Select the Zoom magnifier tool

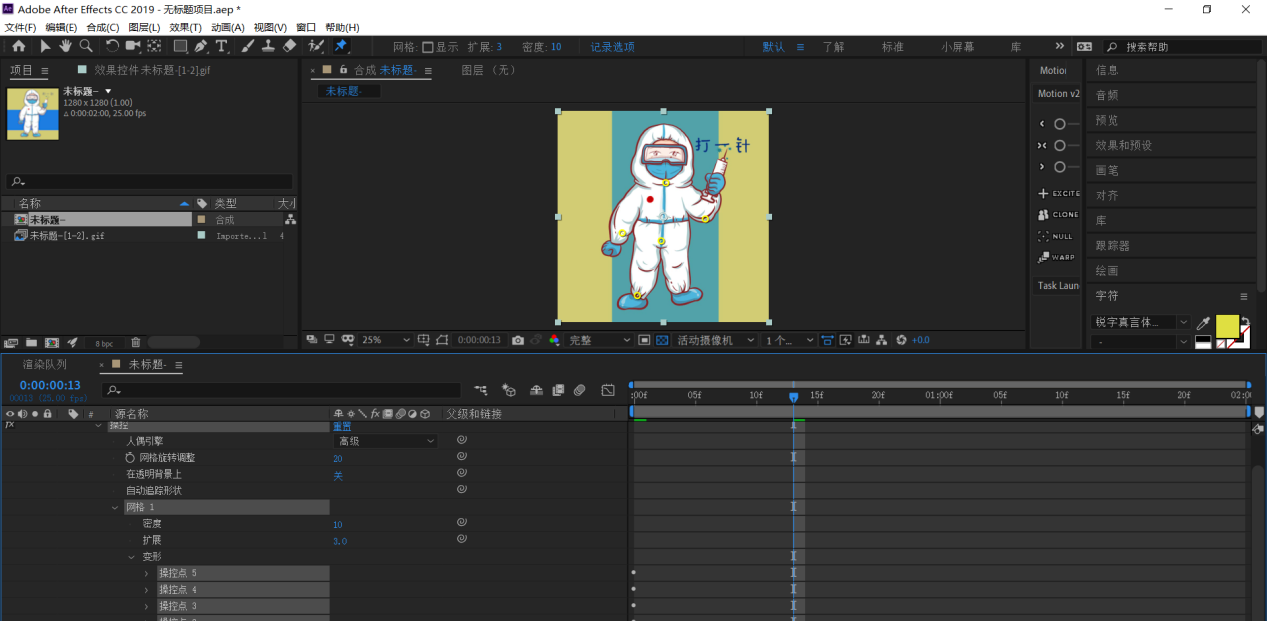click(x=86, y=46)
